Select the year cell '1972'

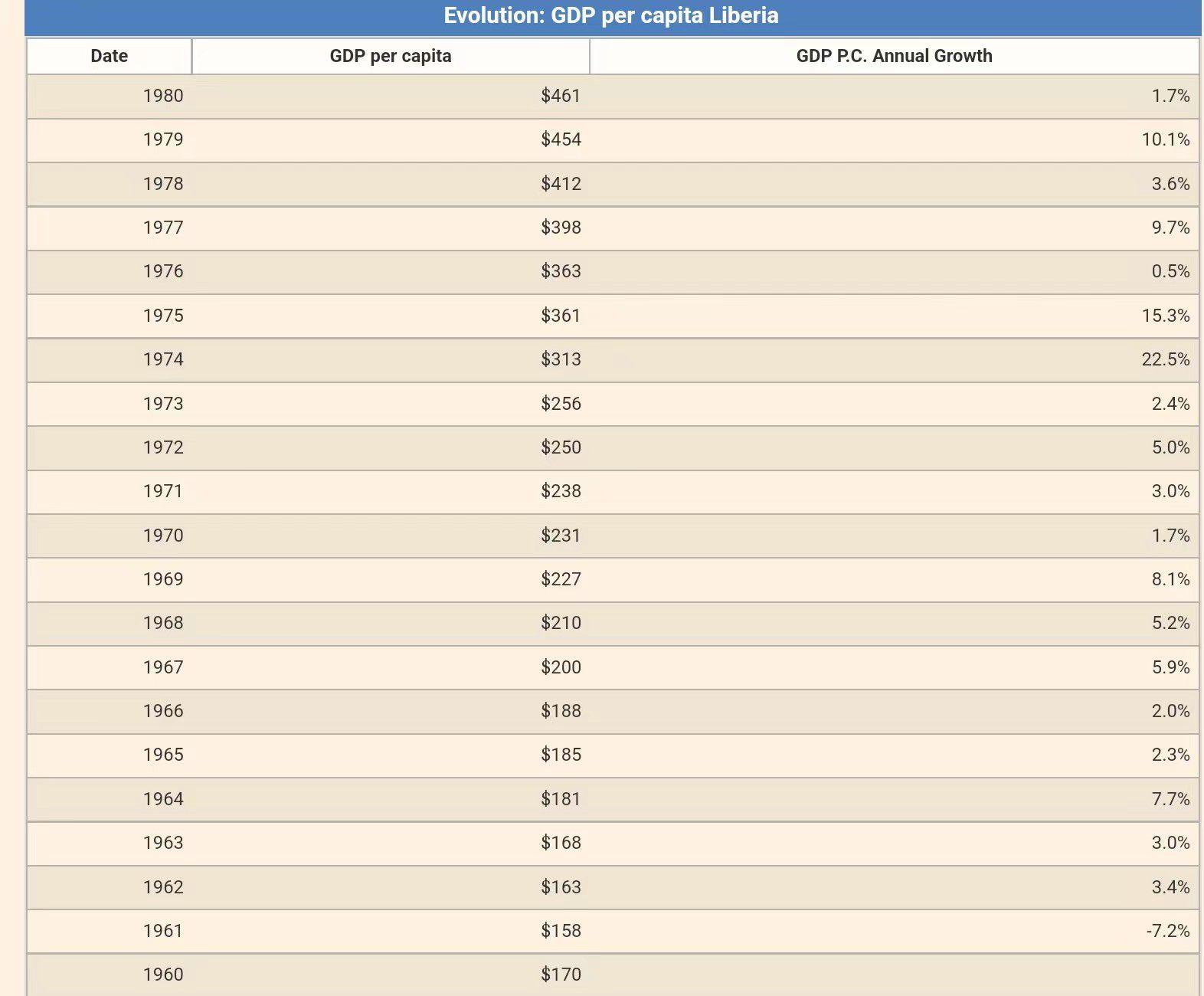coord(163,447)
